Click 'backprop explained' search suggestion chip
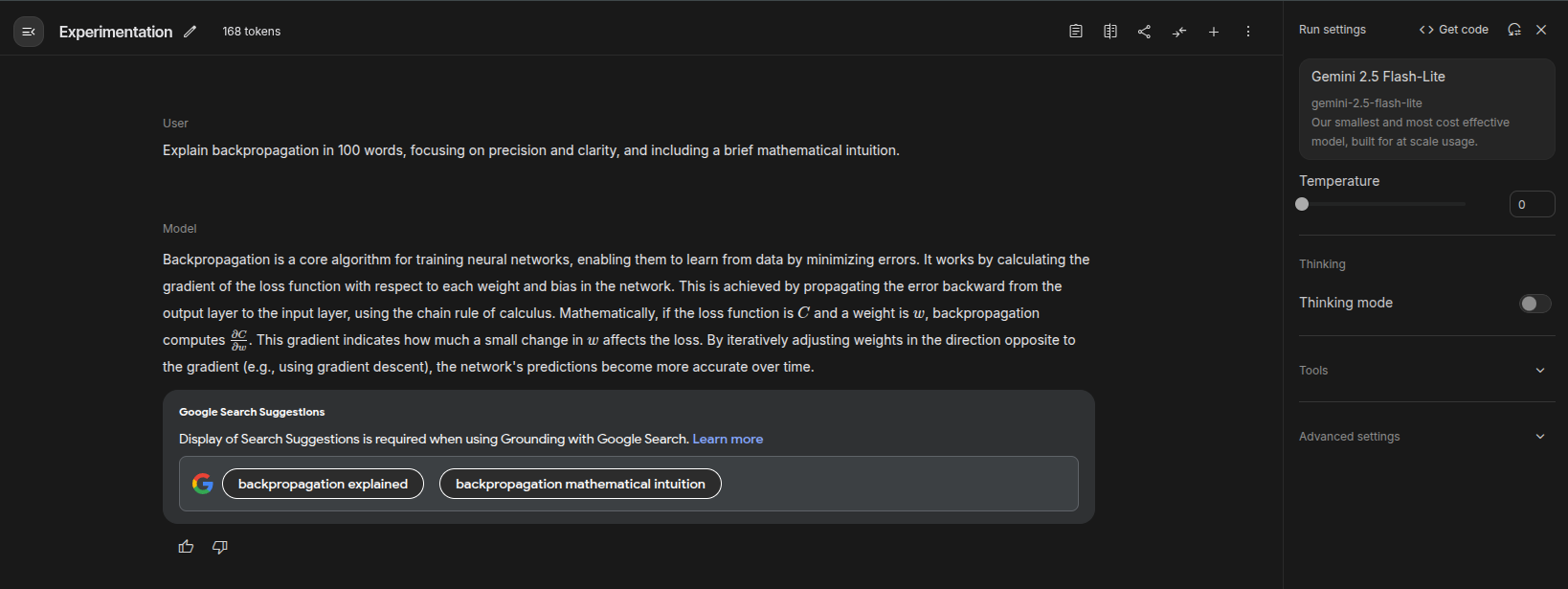The image size is (1568, 589). (323, 484)
